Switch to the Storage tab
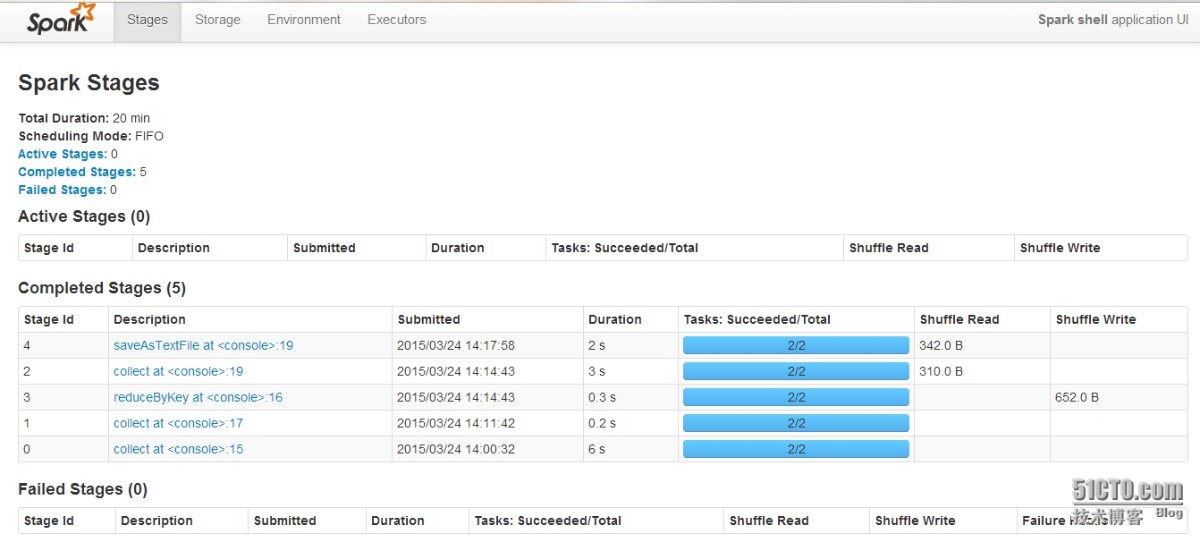1200x542 pixels. [x=217, y=20]
